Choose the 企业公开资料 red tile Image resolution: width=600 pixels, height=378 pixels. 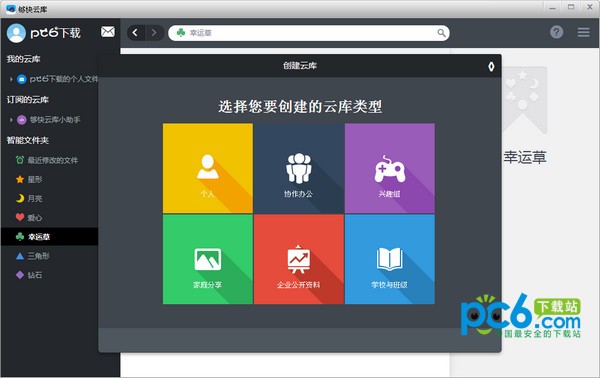pos(299,259)
